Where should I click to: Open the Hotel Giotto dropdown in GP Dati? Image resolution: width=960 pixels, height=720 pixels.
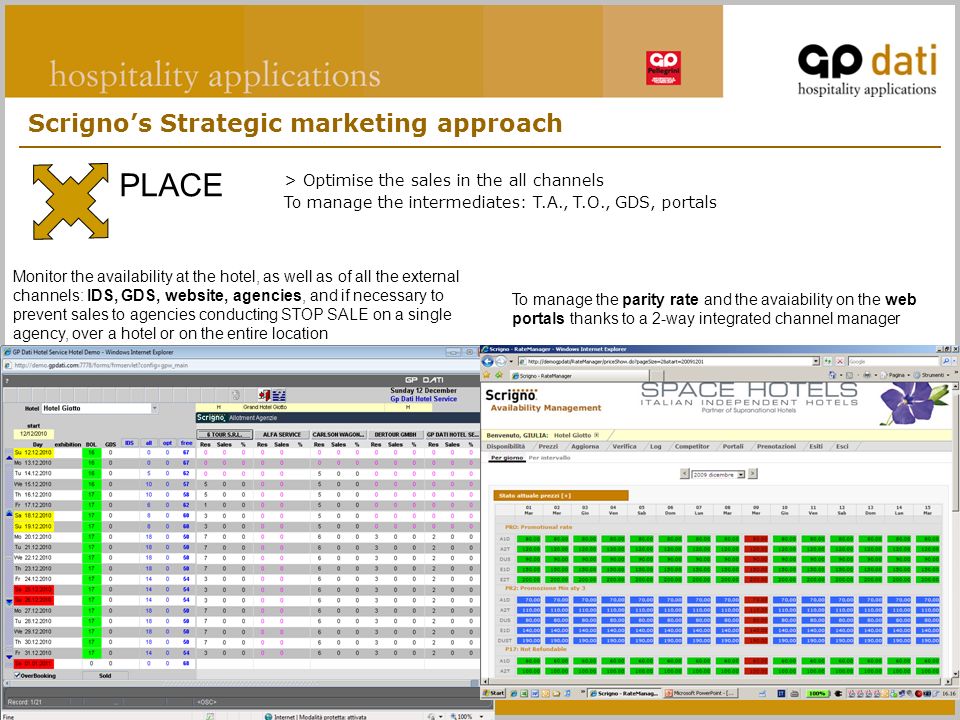(x=154, y=408)
